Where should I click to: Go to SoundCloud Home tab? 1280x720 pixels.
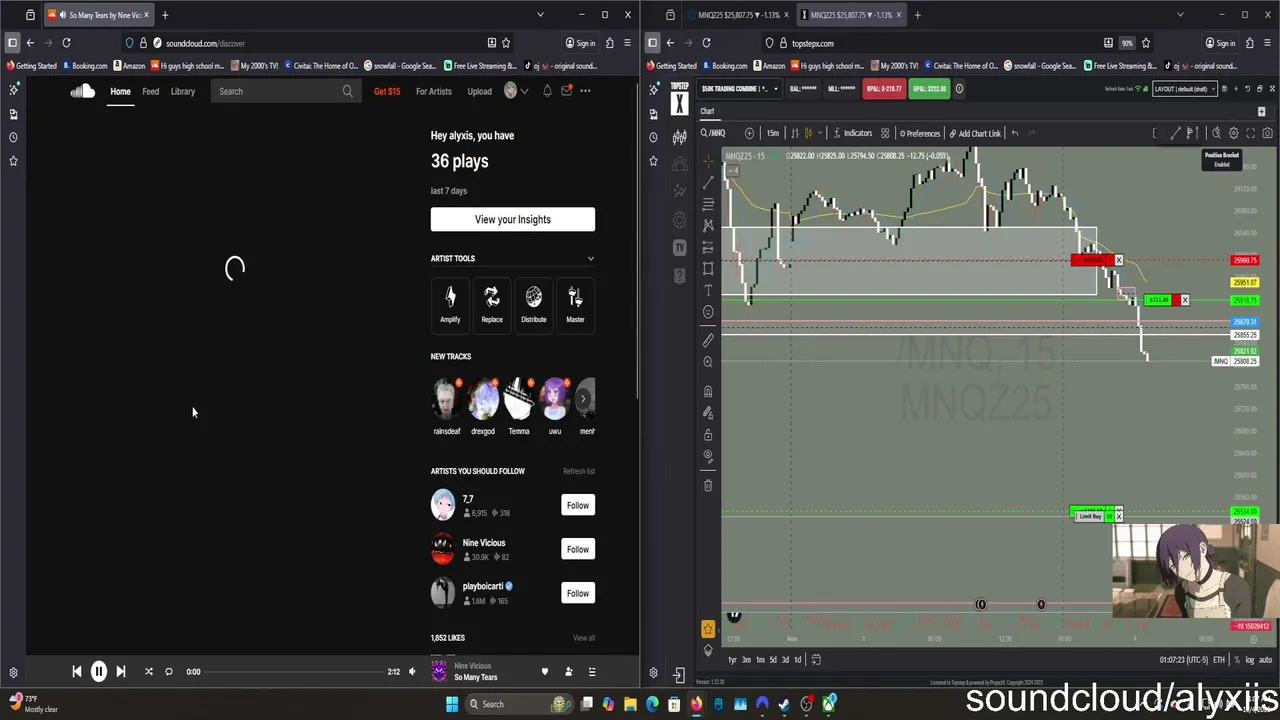(x=120, y=91)
